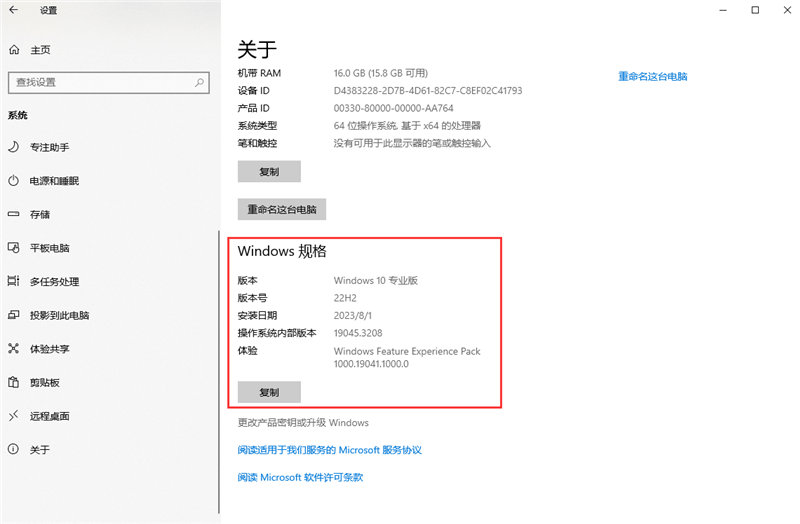Open 平板电脑 settings page

(49, 248)
